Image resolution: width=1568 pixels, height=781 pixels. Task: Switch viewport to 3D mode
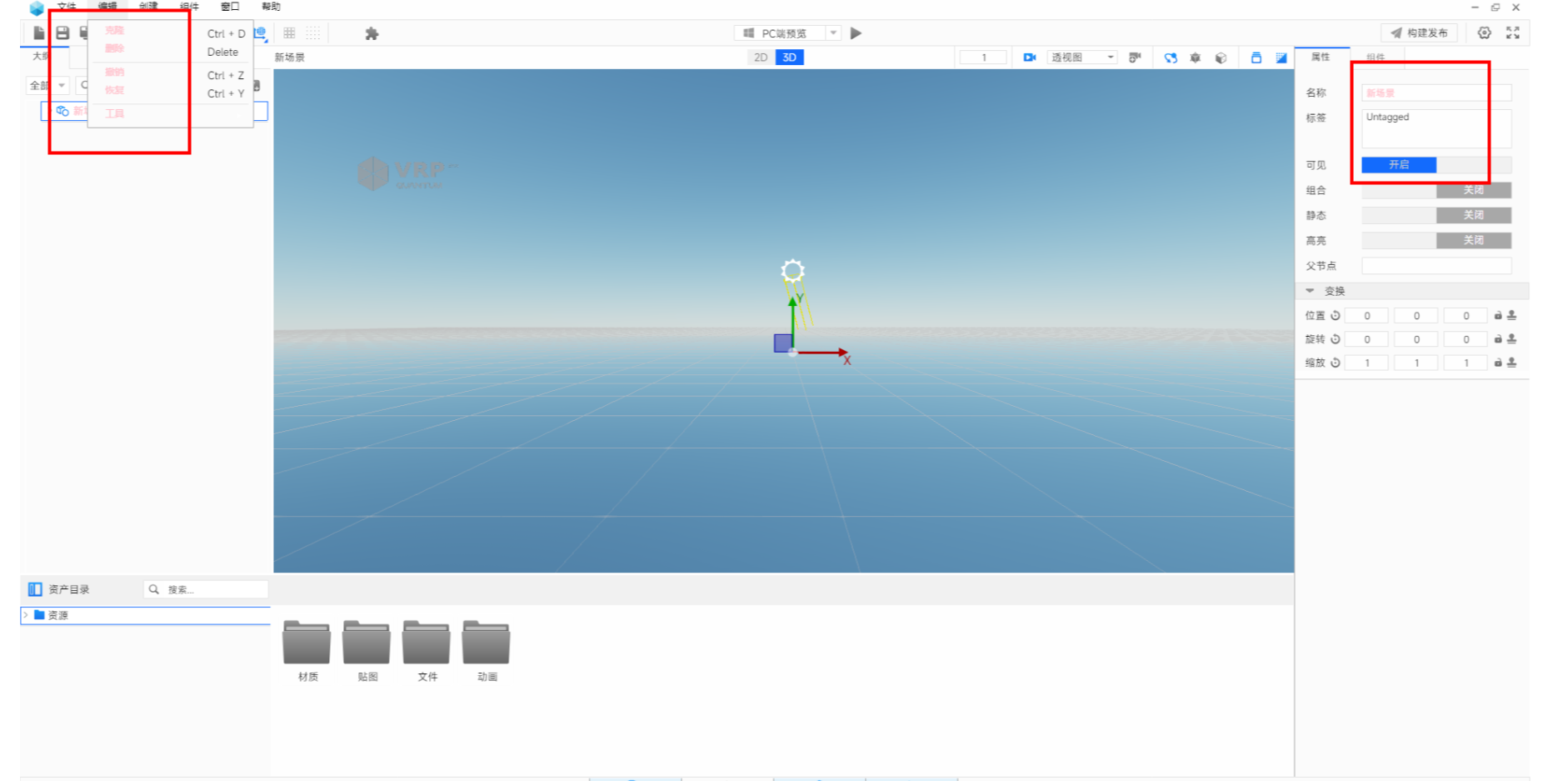(789, 58)
